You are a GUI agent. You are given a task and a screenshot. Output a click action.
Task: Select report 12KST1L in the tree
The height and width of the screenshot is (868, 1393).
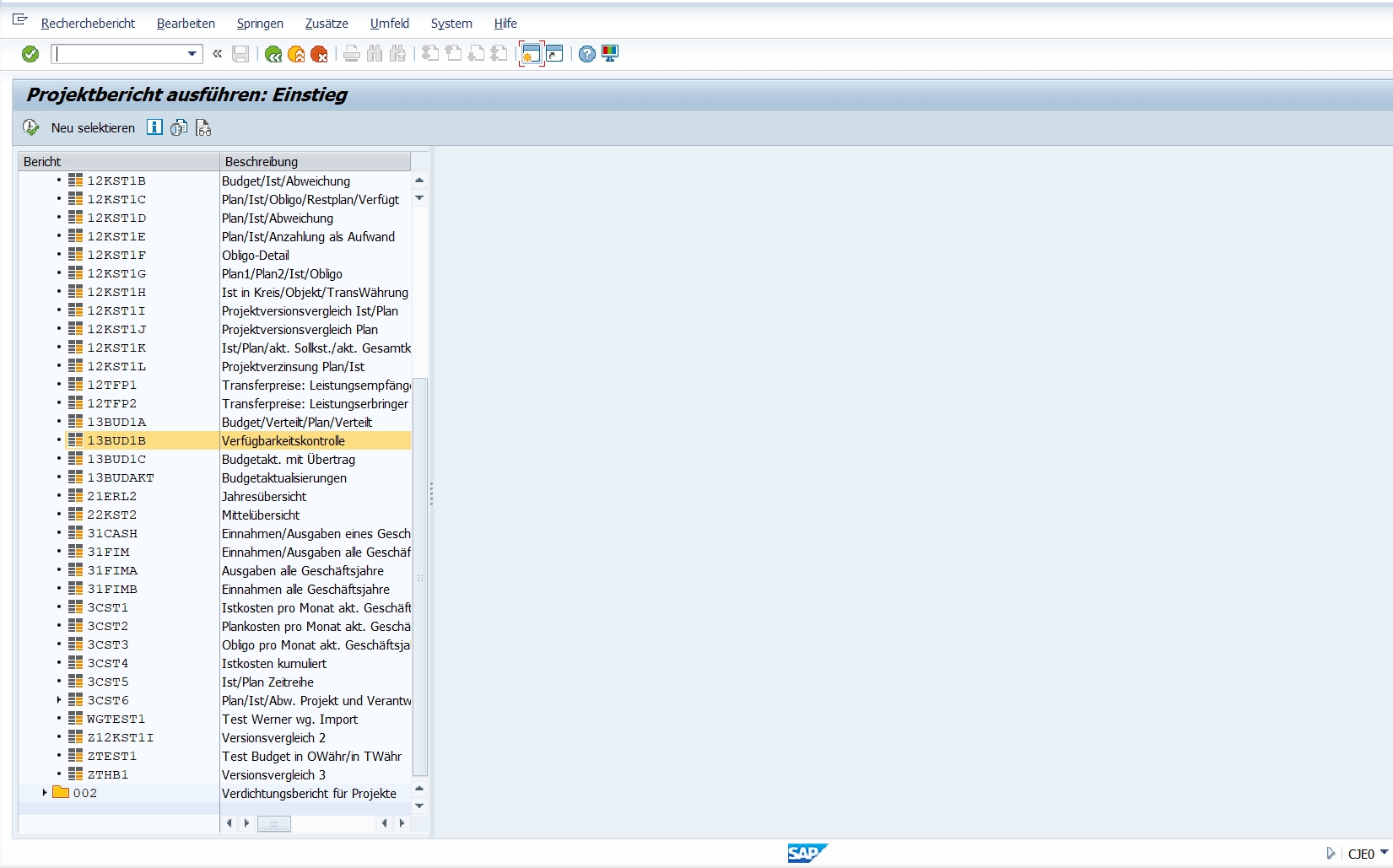[116, 366]
